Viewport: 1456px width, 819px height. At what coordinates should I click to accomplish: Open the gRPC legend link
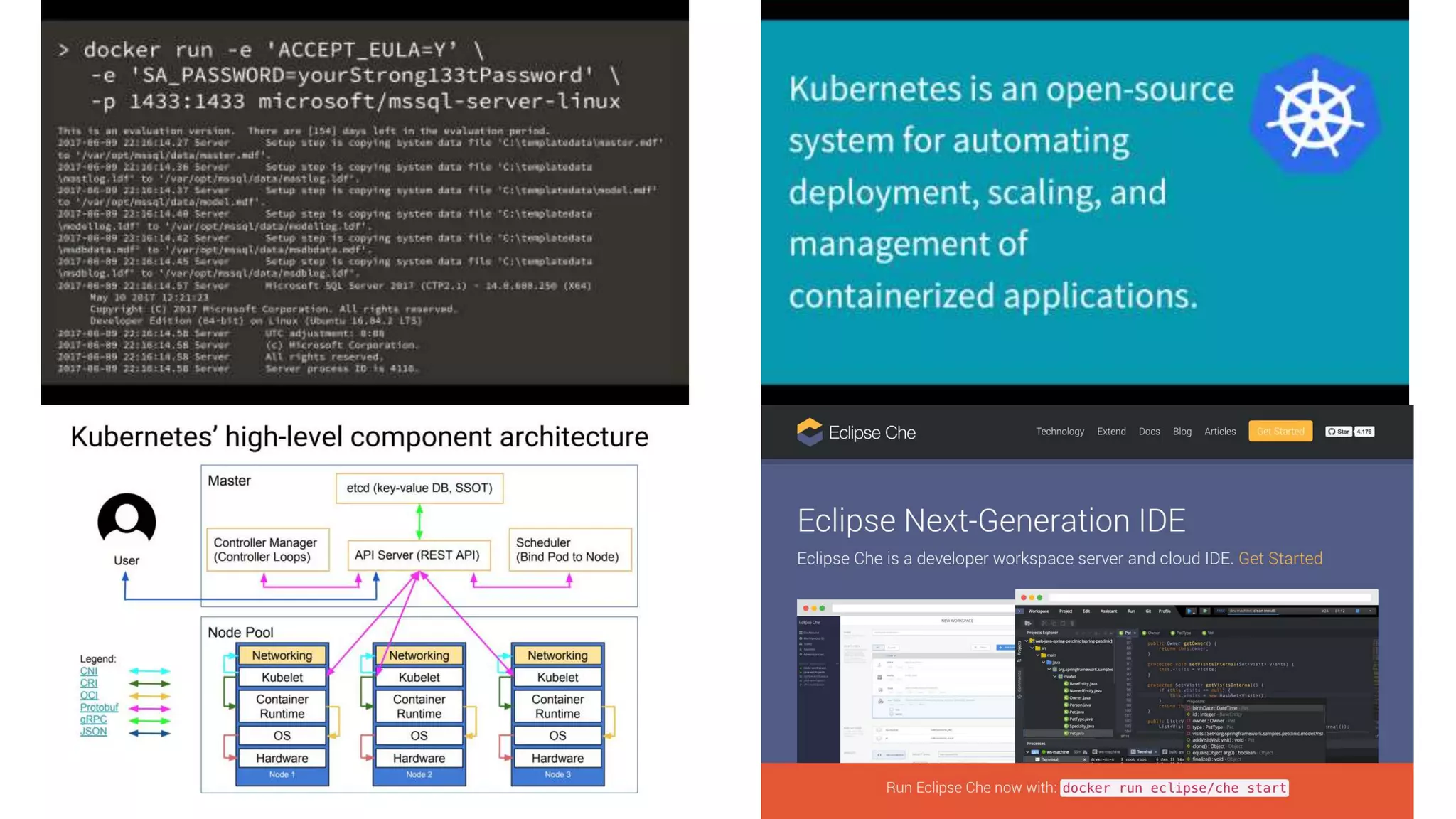click(93, 719)
